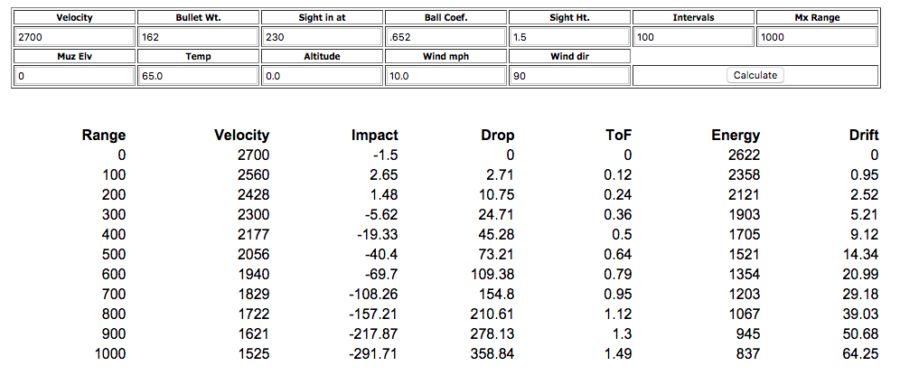Select the Velocity input field showing 2700

(x=75, y=37)
